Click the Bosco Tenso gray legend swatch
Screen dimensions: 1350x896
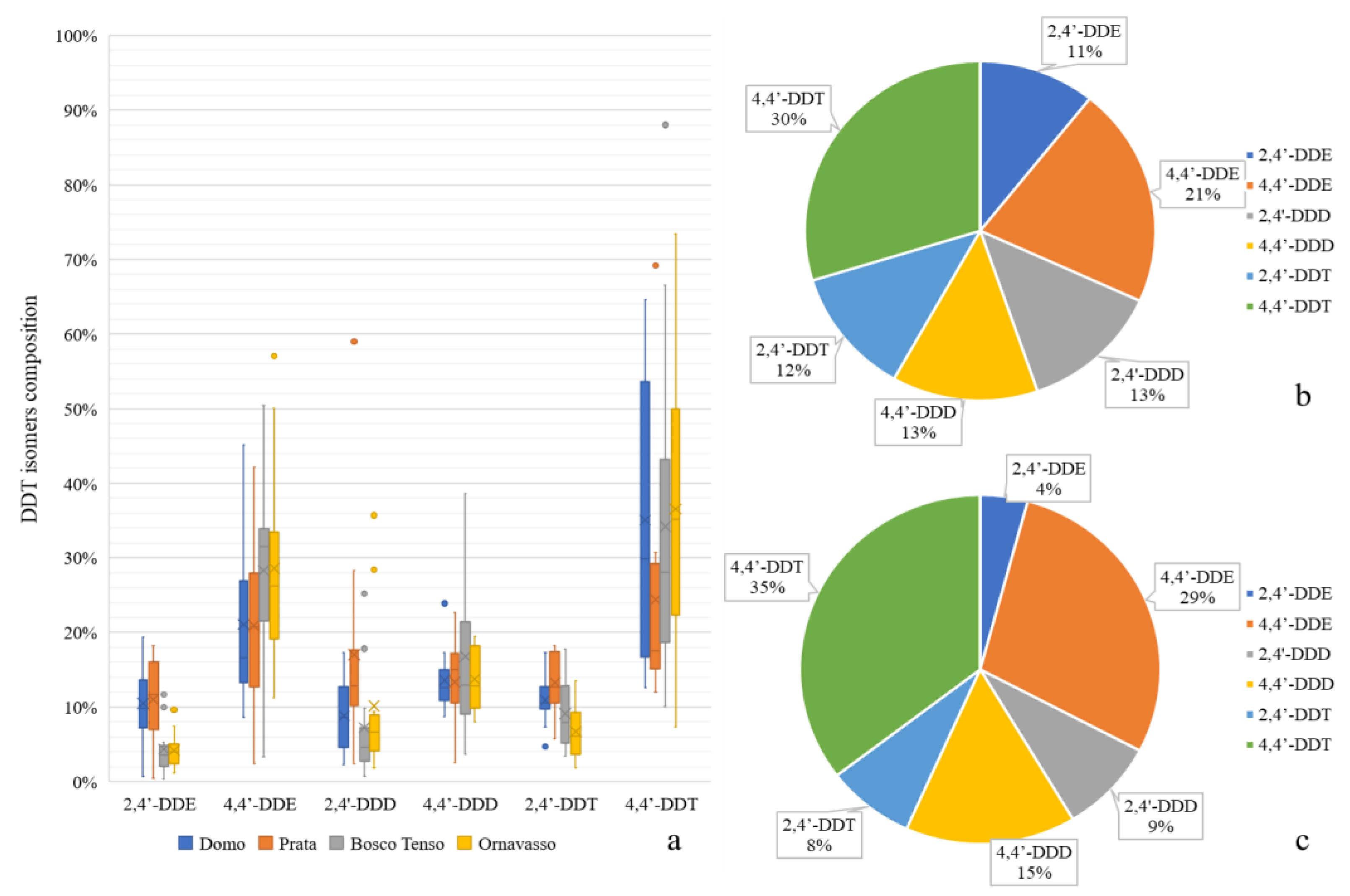point(337,843)
